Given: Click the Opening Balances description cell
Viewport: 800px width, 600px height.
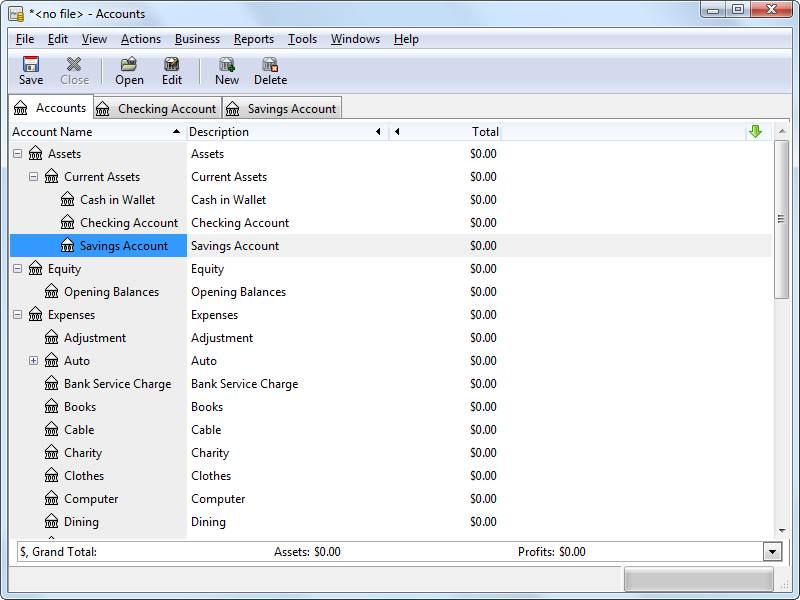Looking at the screenshot, I should tap(238, 292).
